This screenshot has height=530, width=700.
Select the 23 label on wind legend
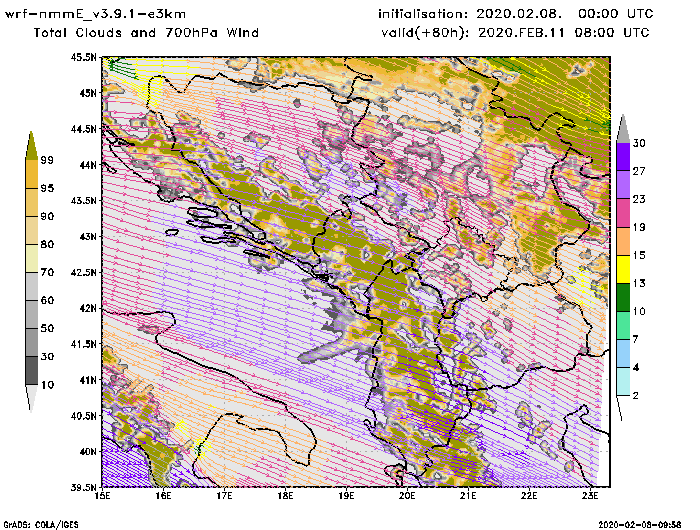pyautogui.click(x=639, y=199)
